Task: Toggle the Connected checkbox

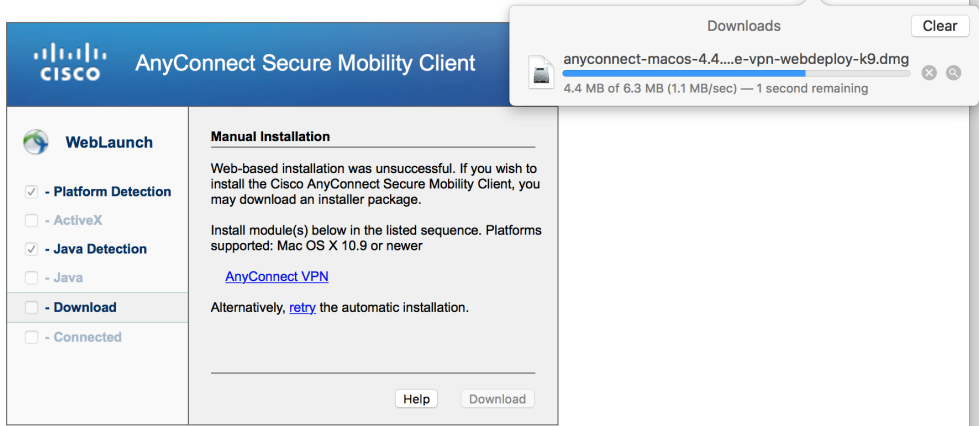Action: pos(31,337)
